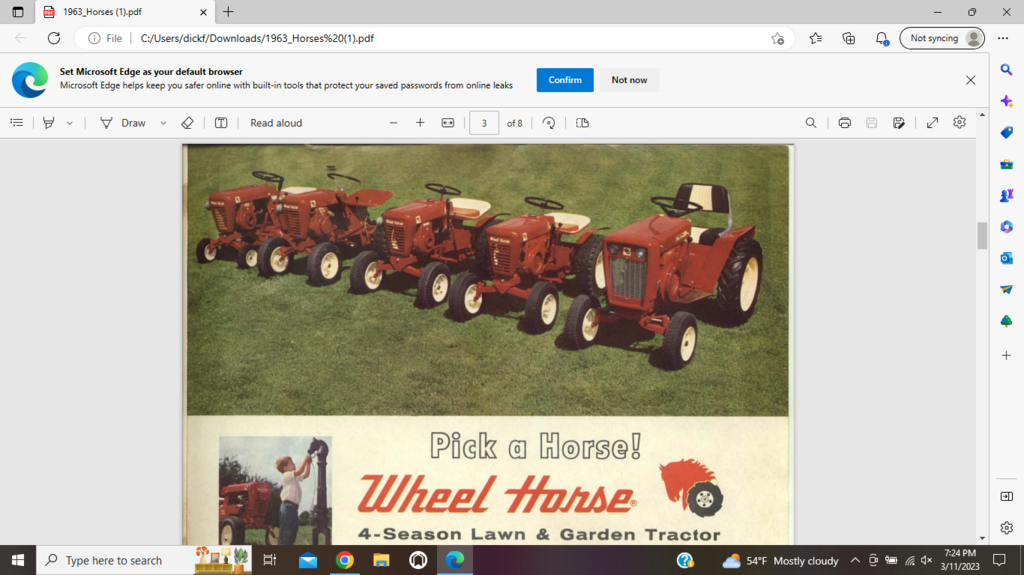Launch Google Chrome from taskbar
The width and height of the screenshot is (1024, 575).
[x=345, y=560]
